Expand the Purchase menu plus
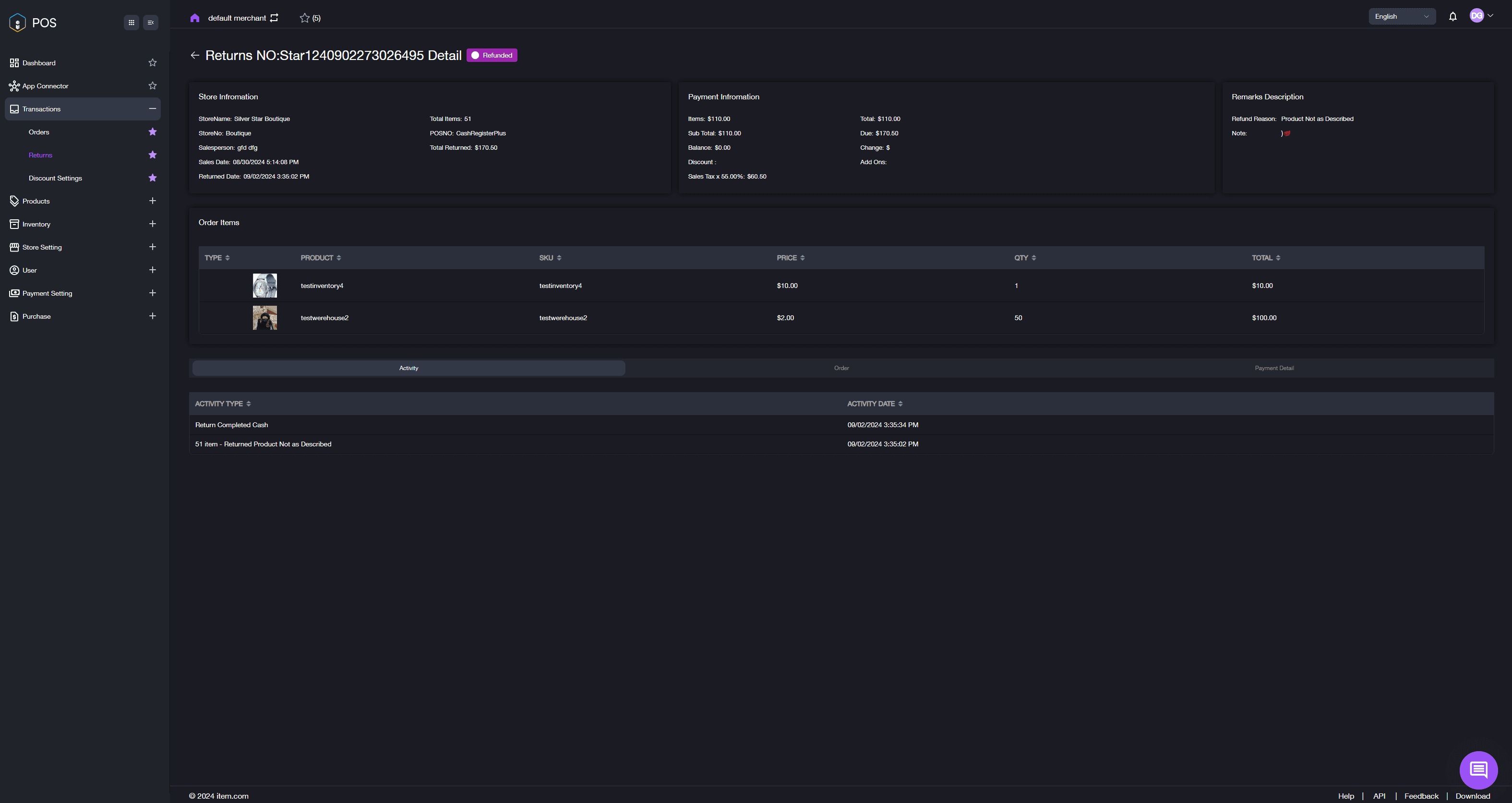1512x803 pixels. click(153, 316)
